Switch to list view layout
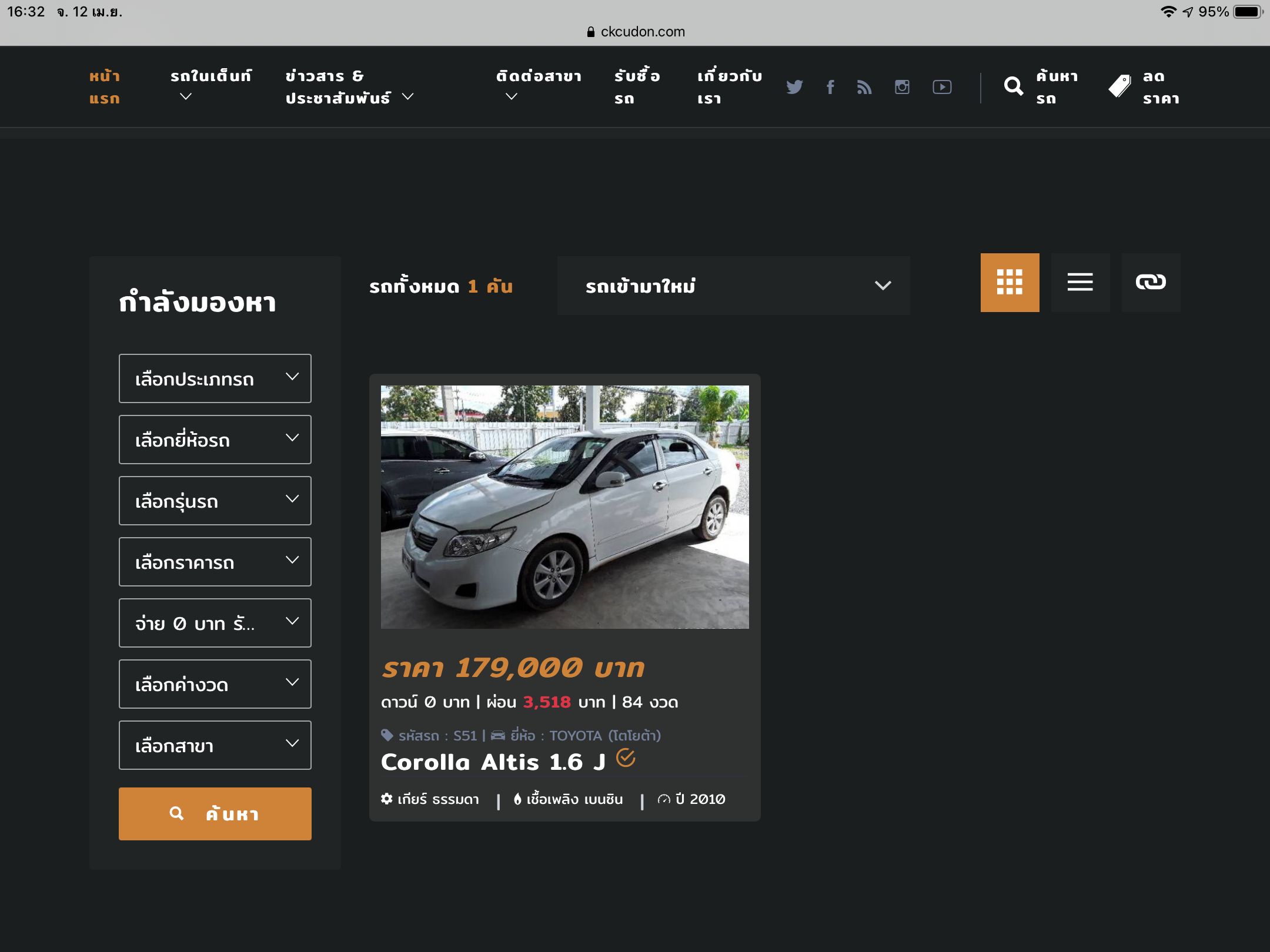The height and width of the screenshot is (952, 1270). (x=1080, y=283)
